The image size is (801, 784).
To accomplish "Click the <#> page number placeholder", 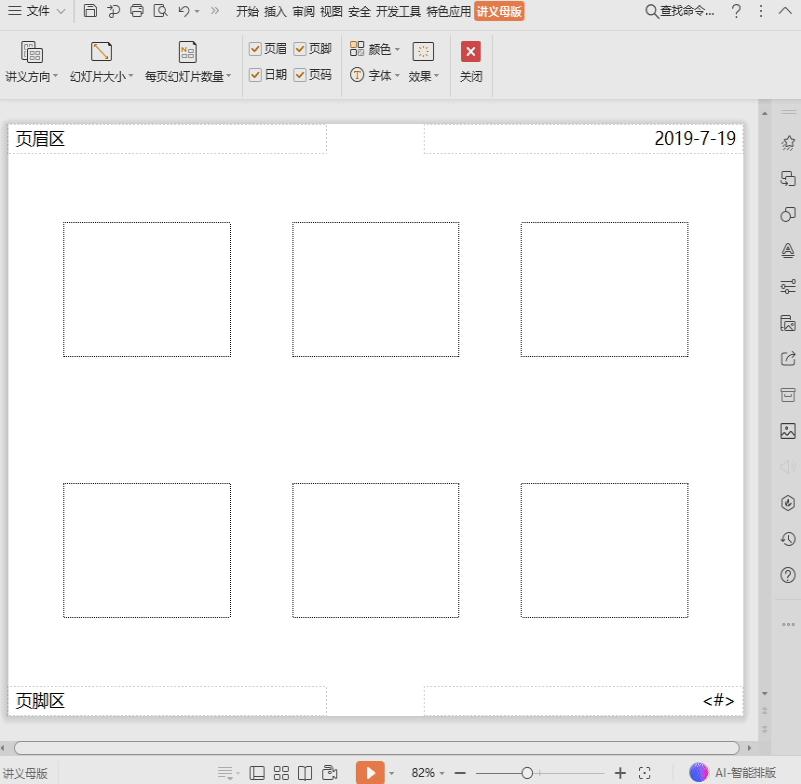I will (x=583, y=701).
